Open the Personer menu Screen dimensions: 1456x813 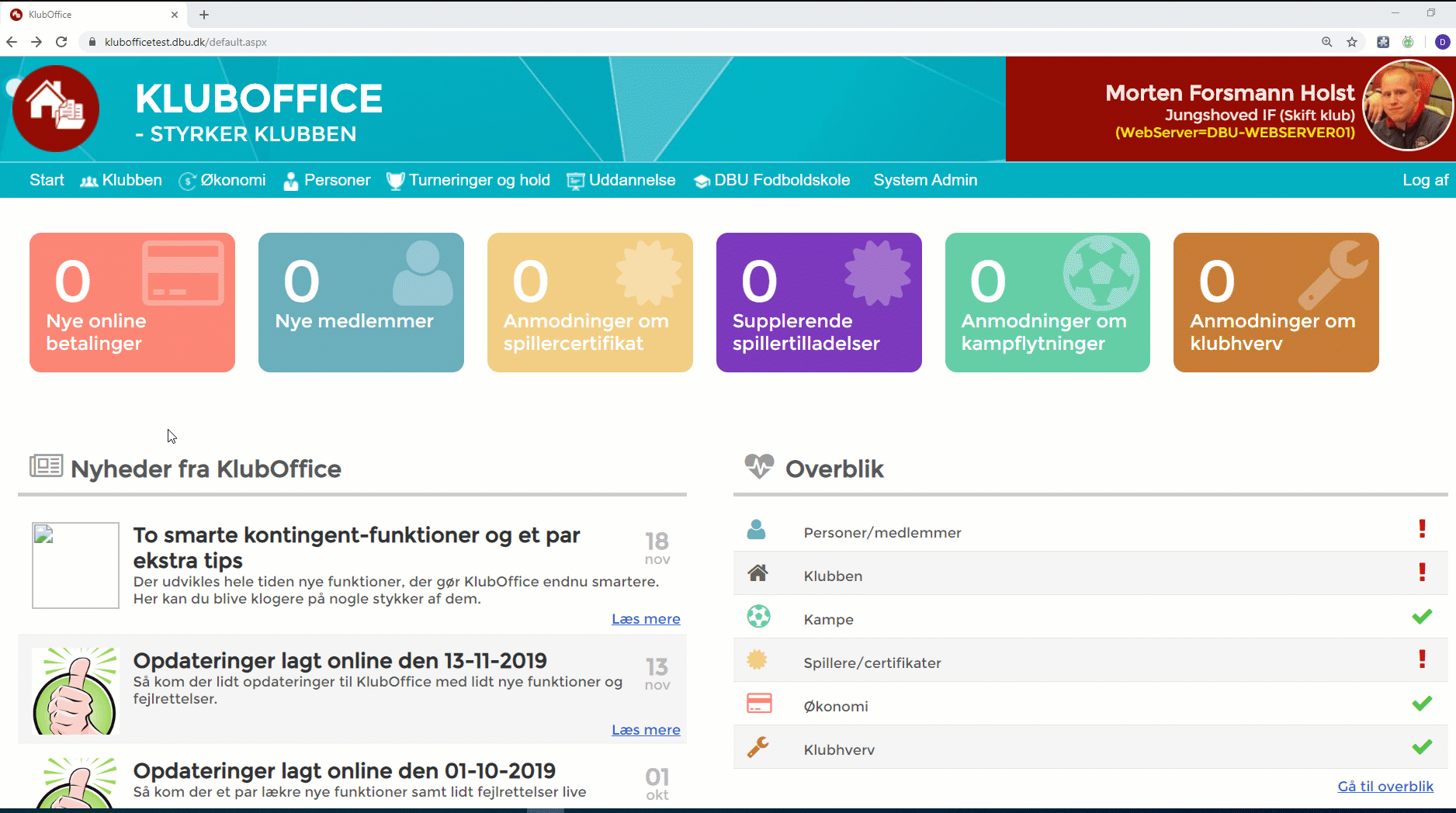328,180
